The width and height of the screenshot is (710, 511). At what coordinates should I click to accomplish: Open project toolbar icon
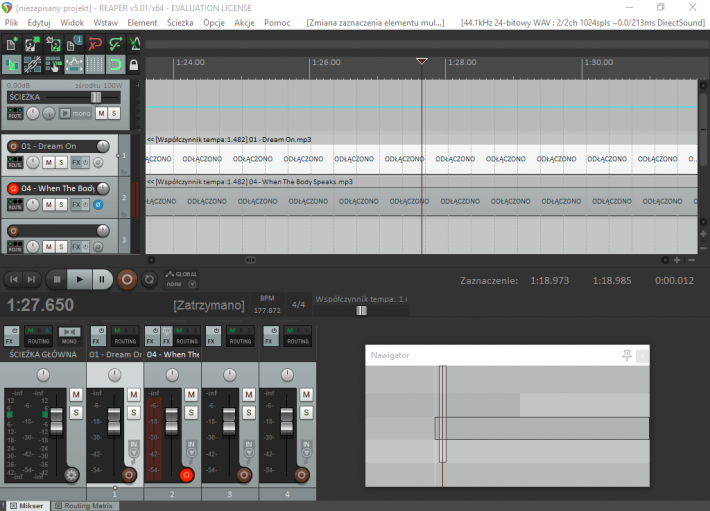coord(32,44)
